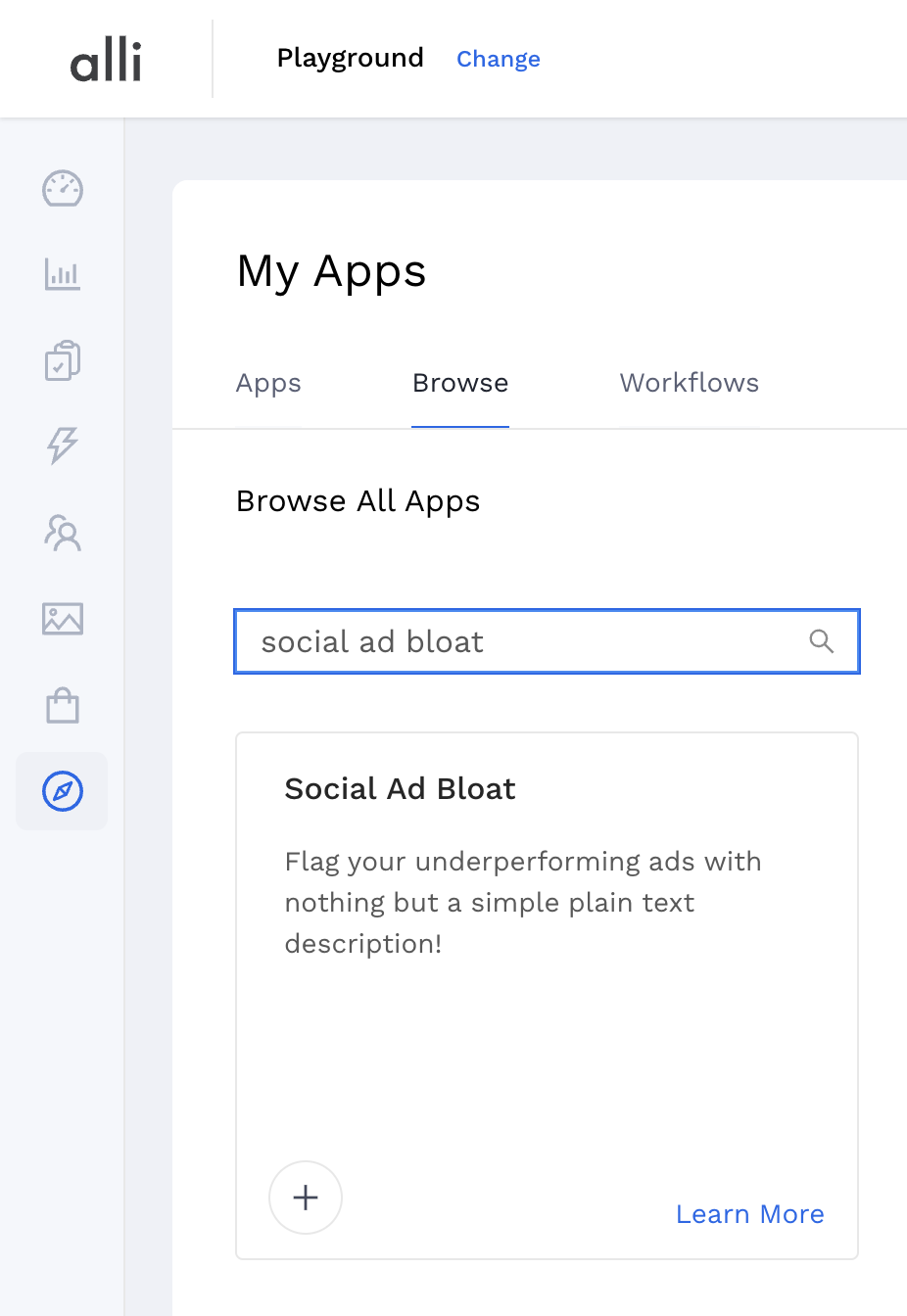Open the audiences people icon
The height and width of the screenshot is (1316, 907).
point(62,533)
